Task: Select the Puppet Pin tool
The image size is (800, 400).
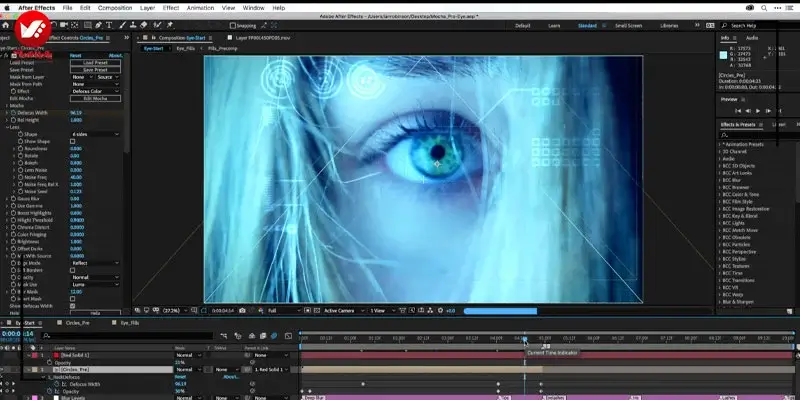Action: (169, 25)
